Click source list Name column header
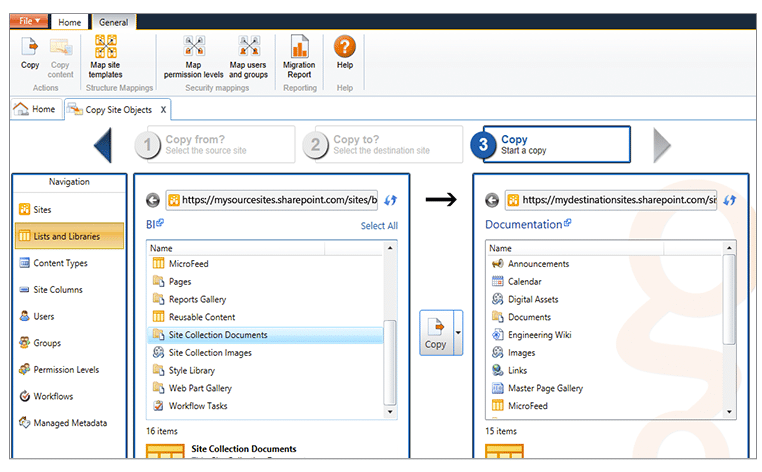Viewport: 762px width, 472px height. 236,248
